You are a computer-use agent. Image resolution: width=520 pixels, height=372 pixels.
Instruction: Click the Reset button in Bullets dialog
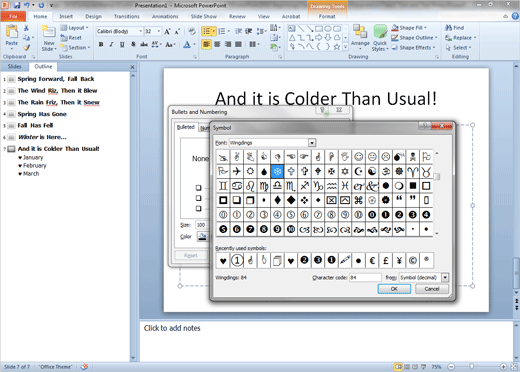191,255
